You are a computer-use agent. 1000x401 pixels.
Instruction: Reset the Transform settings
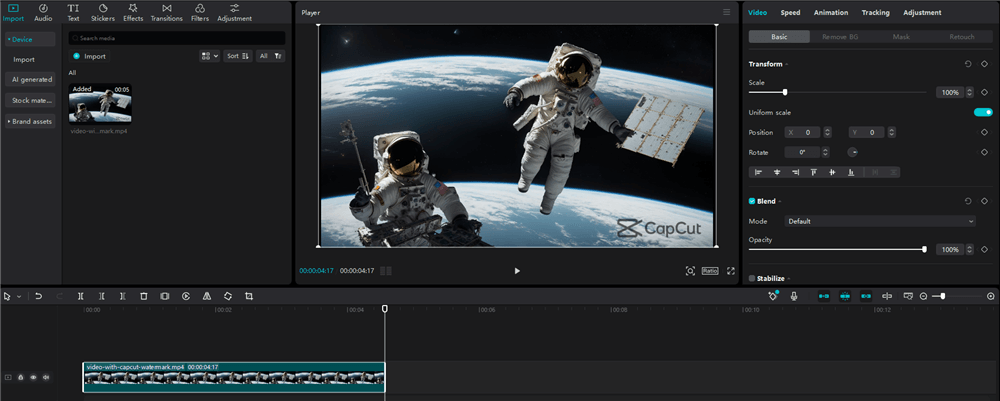pos(968,64)
